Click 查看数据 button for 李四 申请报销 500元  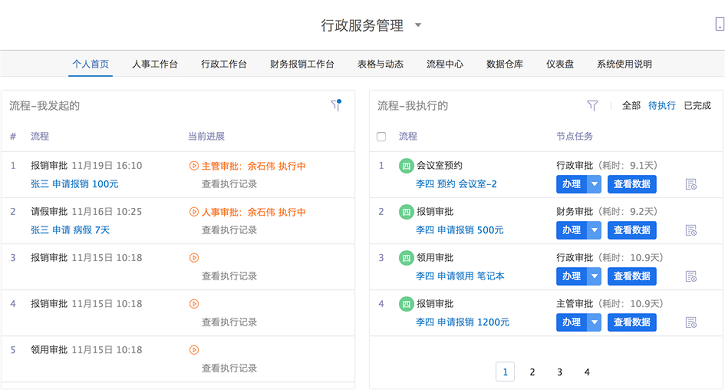point(632,230)
